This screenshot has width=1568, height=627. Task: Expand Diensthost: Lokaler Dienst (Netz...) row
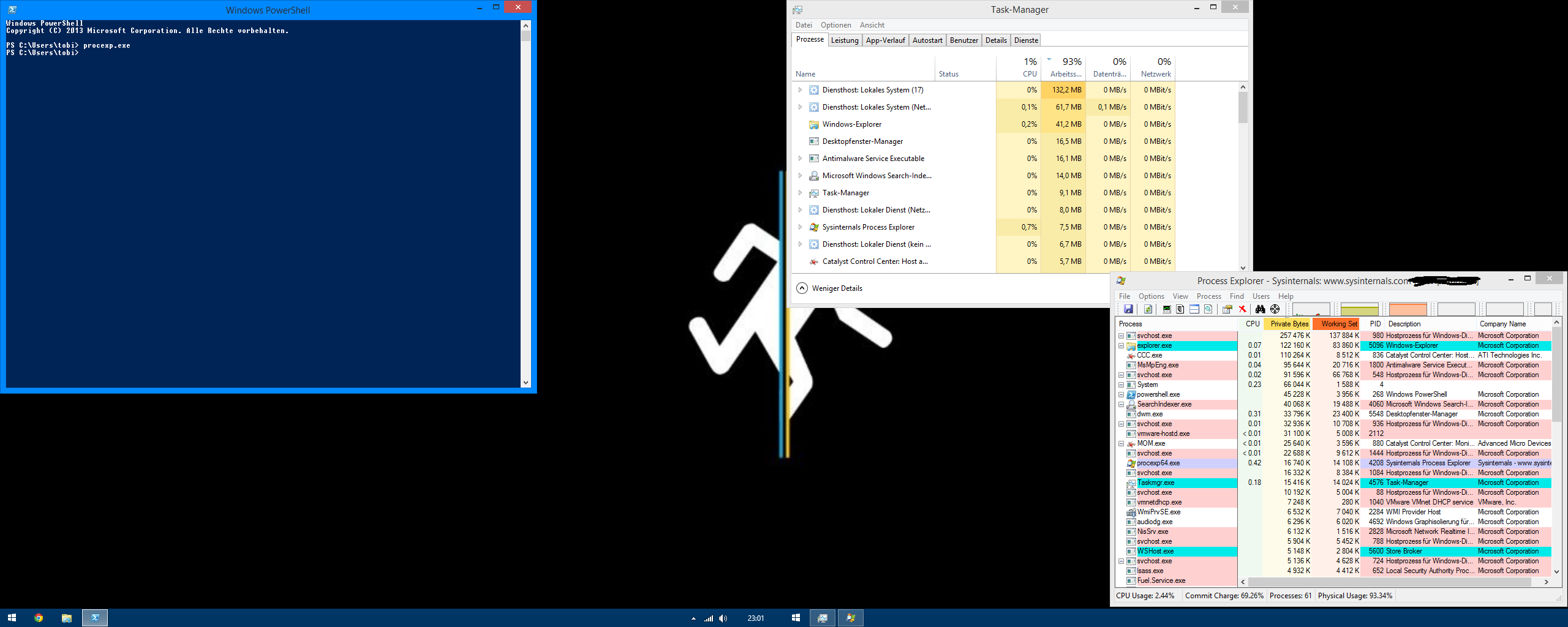coord(800,210)
